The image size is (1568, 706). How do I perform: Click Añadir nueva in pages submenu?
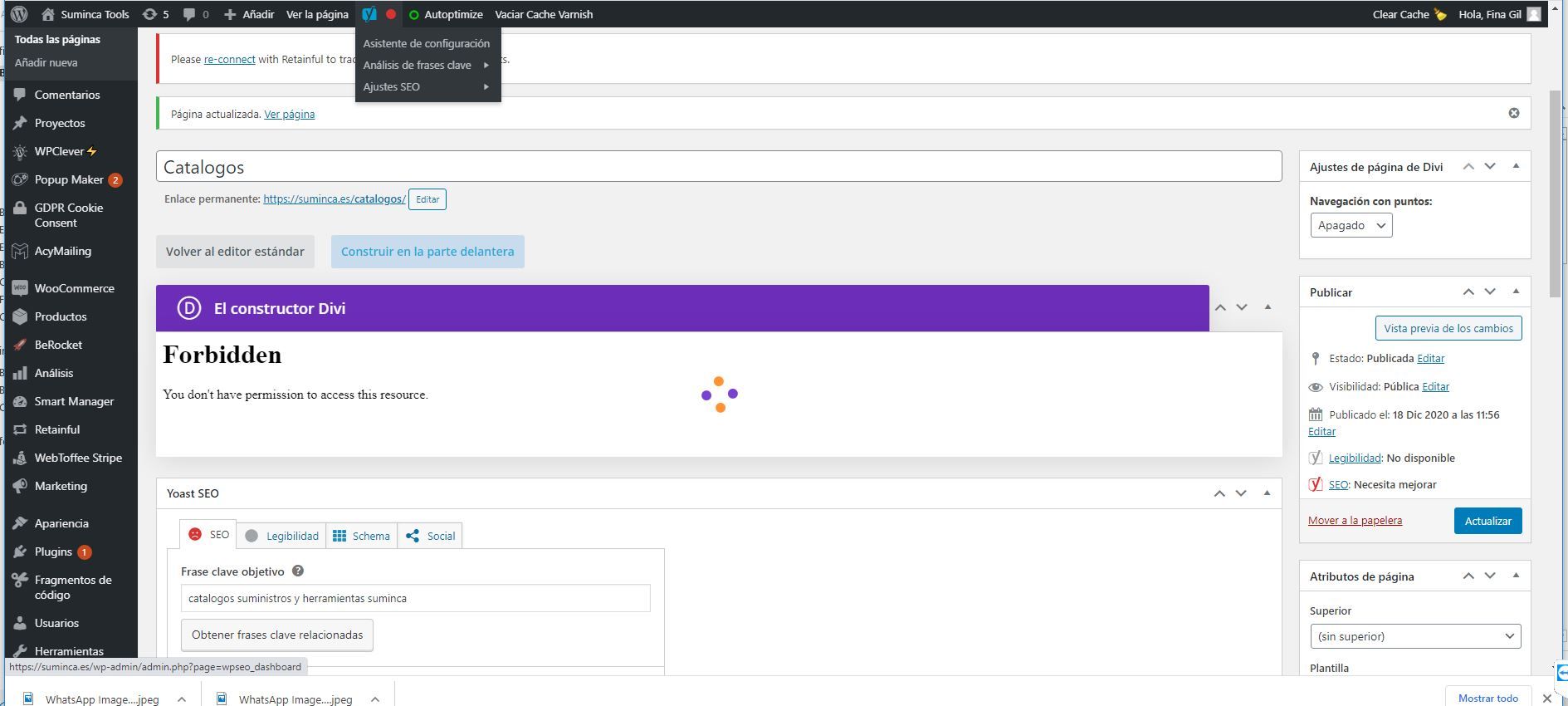tap(46, 62)
